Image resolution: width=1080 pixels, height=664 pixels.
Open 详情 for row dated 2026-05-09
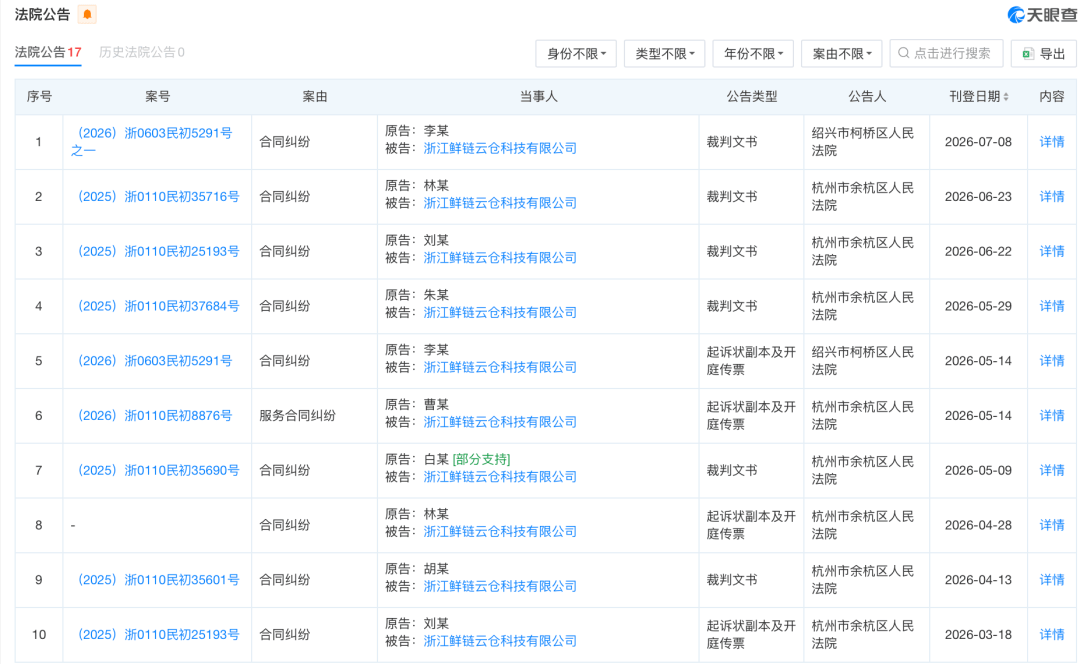coord(1052,470)
